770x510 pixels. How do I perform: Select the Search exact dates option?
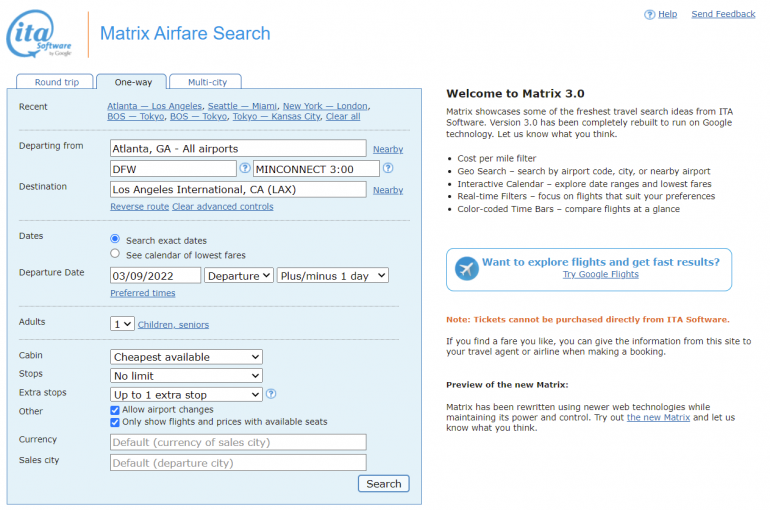tap(115, 240)
